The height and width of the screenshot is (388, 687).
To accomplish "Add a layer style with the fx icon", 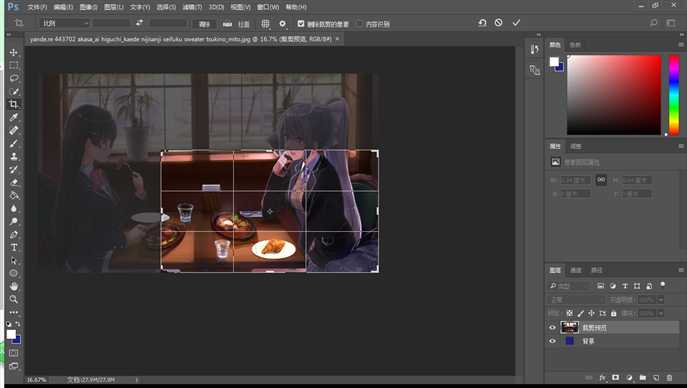I will pos(602,377).
